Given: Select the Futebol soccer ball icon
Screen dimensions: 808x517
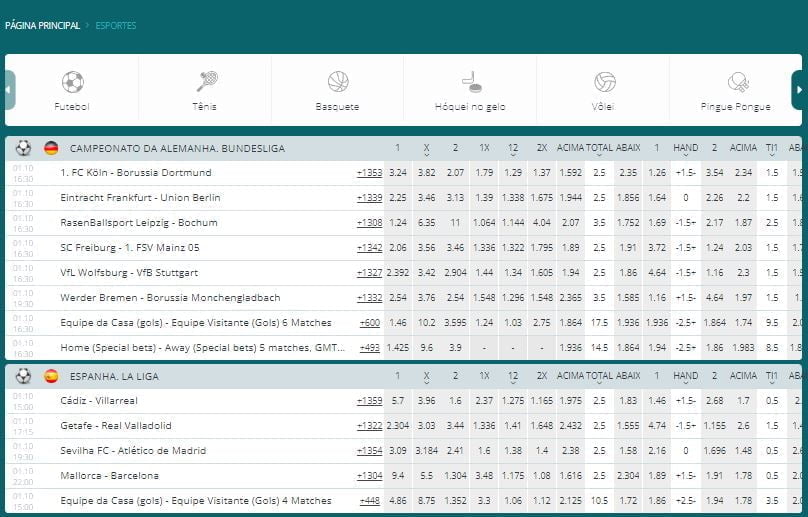Looking at the screenshot, I should pos(72,82).
